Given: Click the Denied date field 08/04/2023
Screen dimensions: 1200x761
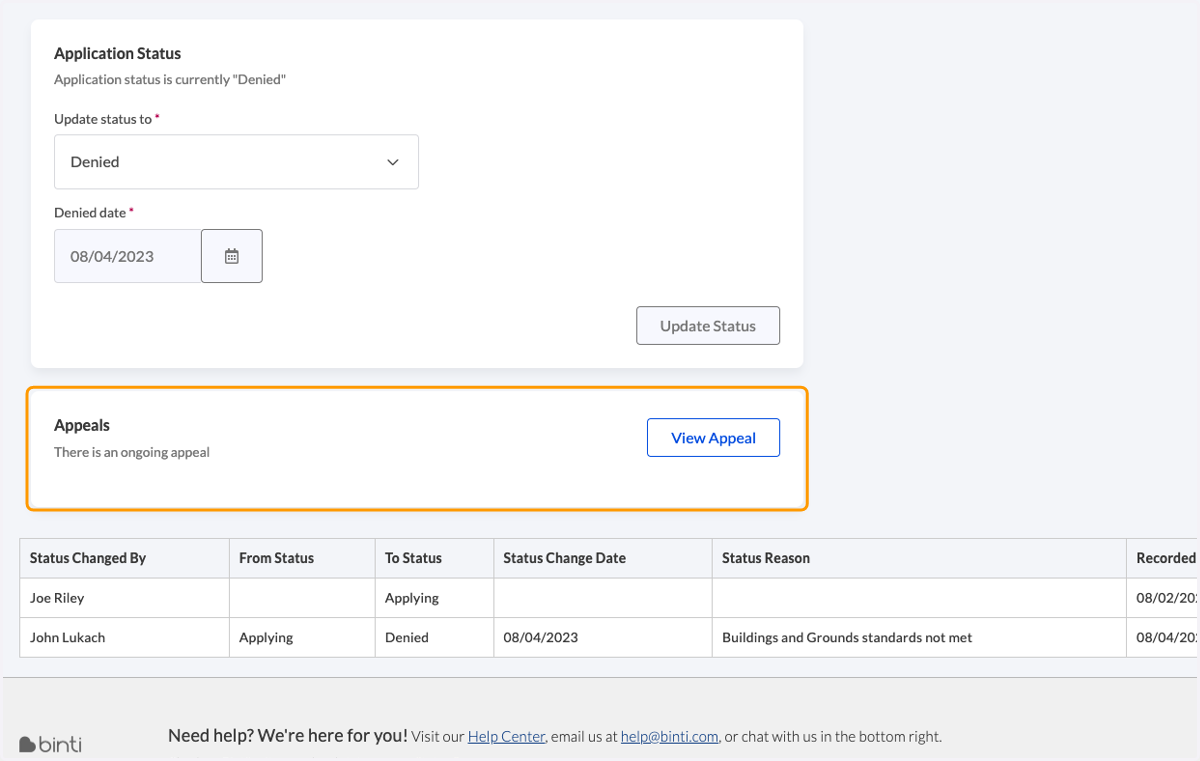Looking at the screenshot, I should point(128,256).
